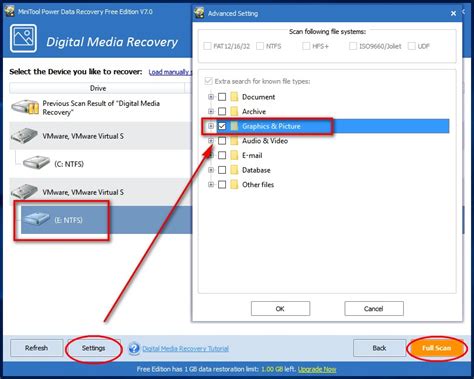Check the Other files checkbox
The width and height of the screenshot is (474, 379).
click(x=222, y=185)
